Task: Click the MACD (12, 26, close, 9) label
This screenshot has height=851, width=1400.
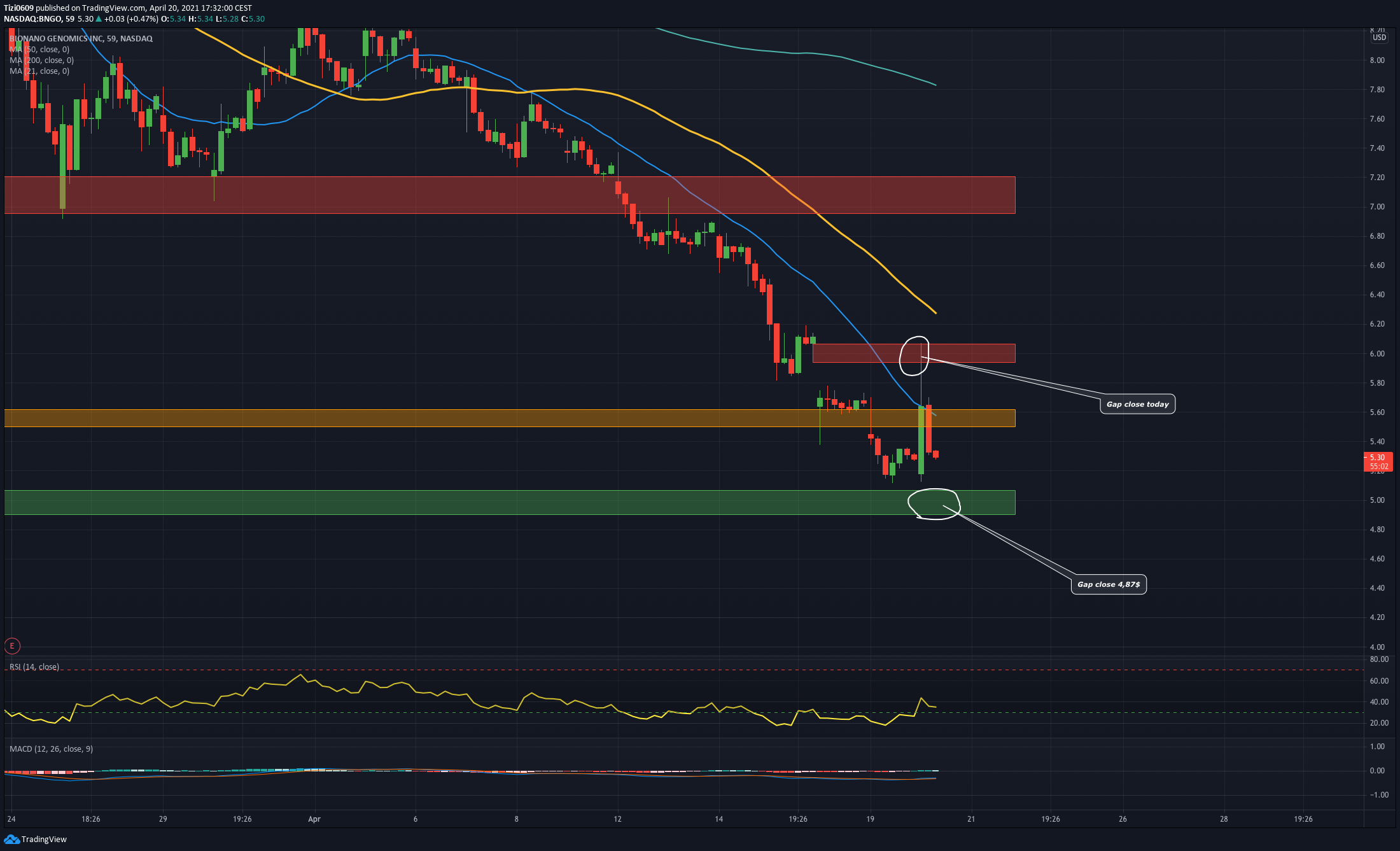Action: pos(51,749)
